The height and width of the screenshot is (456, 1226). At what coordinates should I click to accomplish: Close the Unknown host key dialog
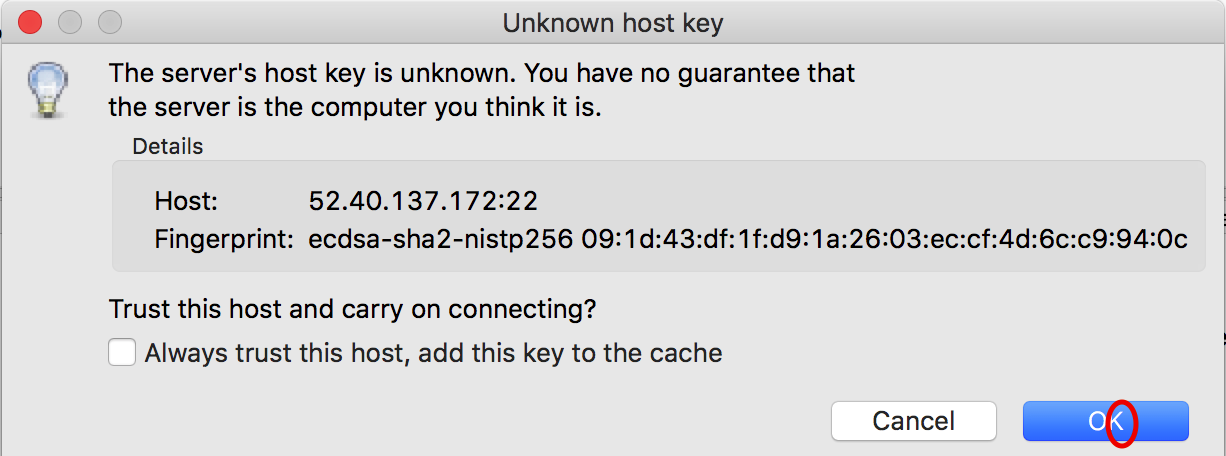(31, 21)
